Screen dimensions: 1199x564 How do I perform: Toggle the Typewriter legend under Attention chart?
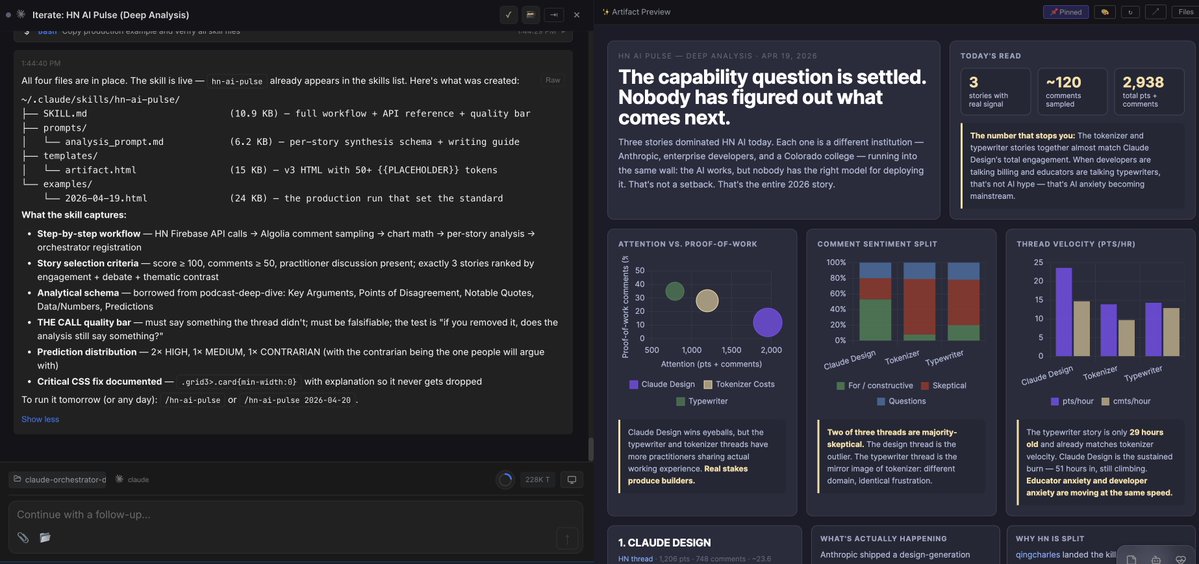click(x=702, y=400)
